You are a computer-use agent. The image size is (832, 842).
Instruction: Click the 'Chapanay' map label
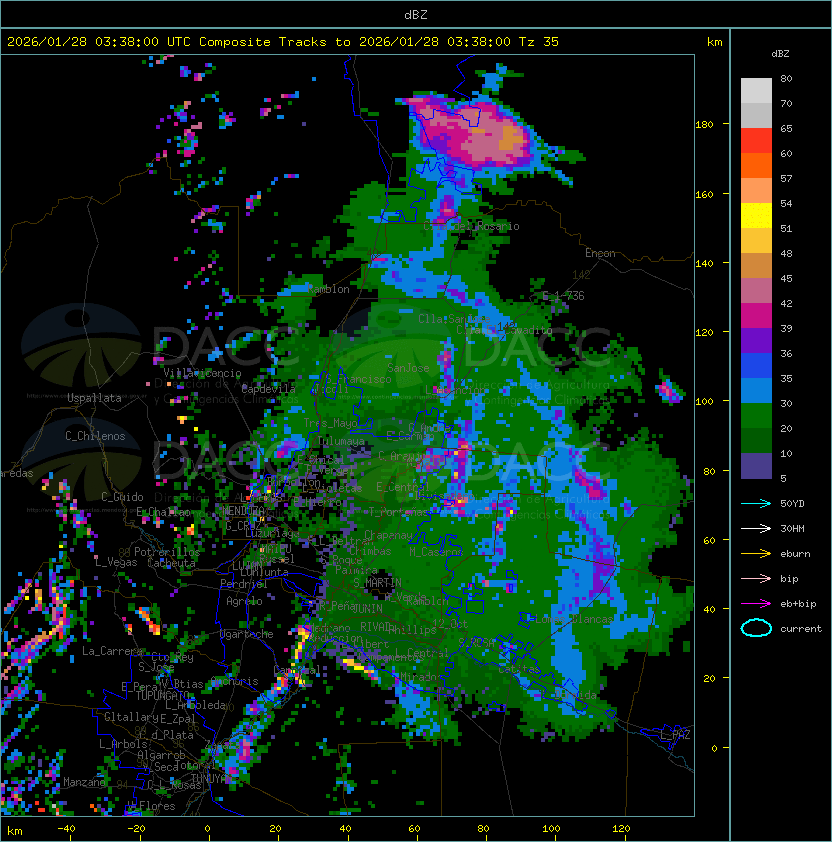pyautogui.click(x=389, y=535)
